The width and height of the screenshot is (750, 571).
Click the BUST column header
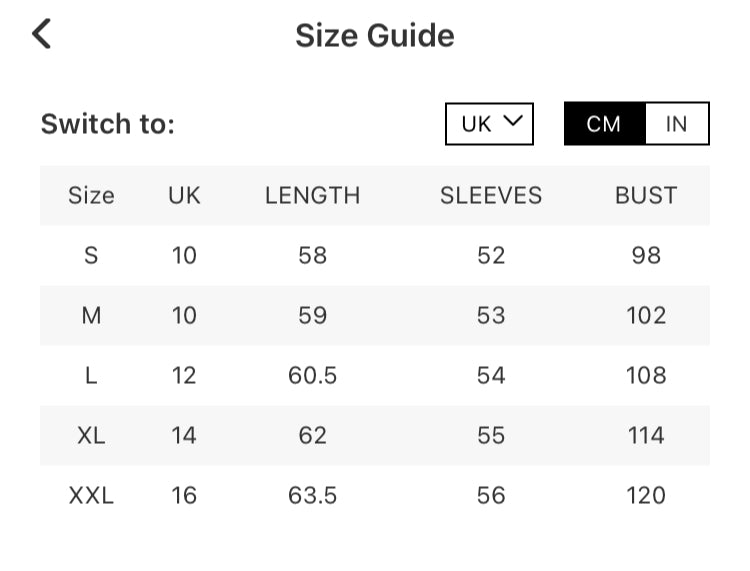coord(646,195)
